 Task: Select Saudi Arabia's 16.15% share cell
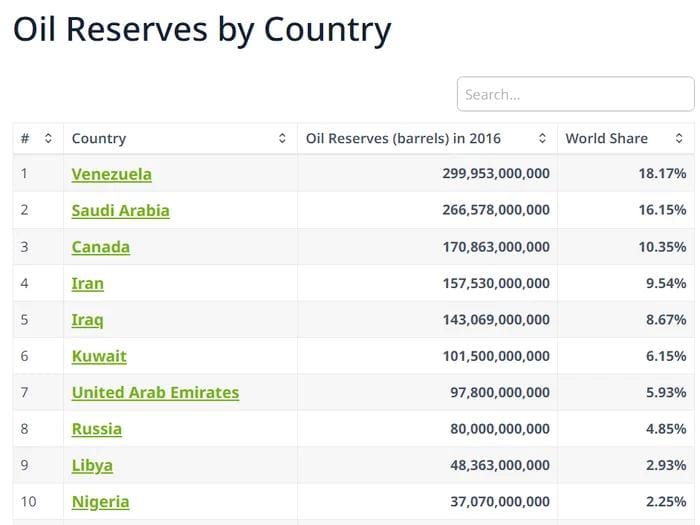[x=662, y=211]
